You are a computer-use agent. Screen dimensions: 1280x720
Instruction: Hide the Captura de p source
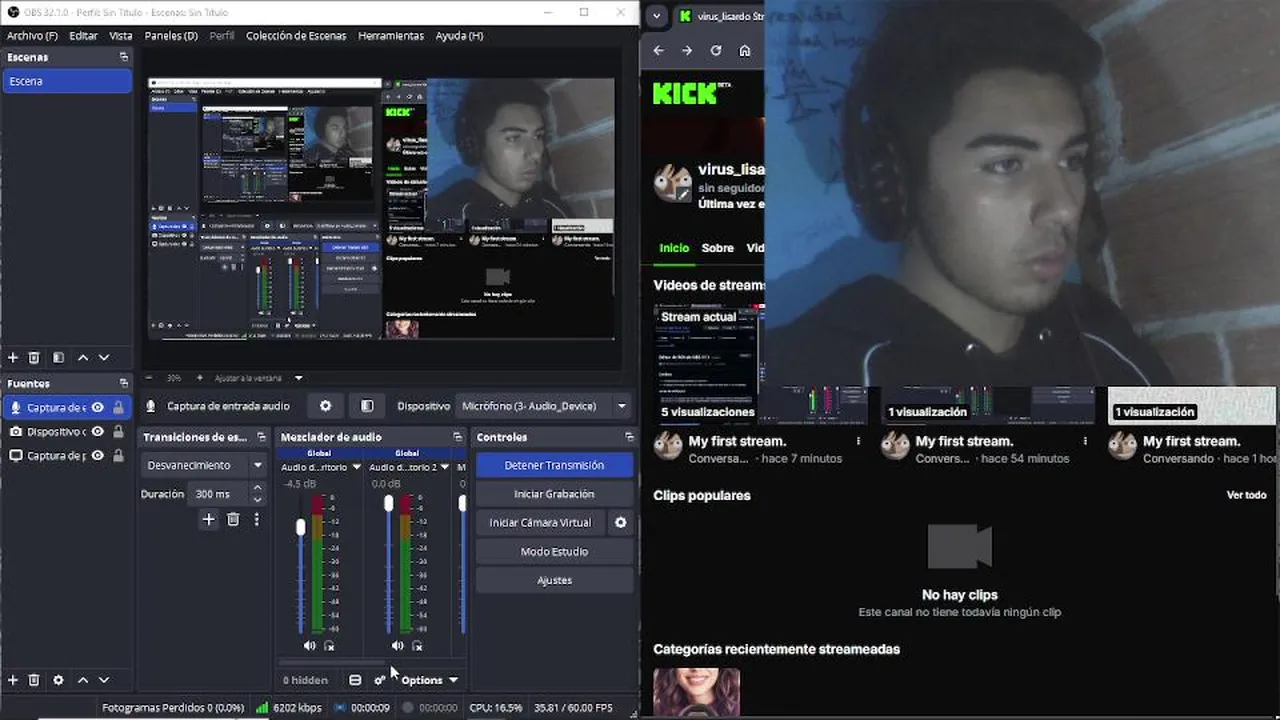(98, 456)
